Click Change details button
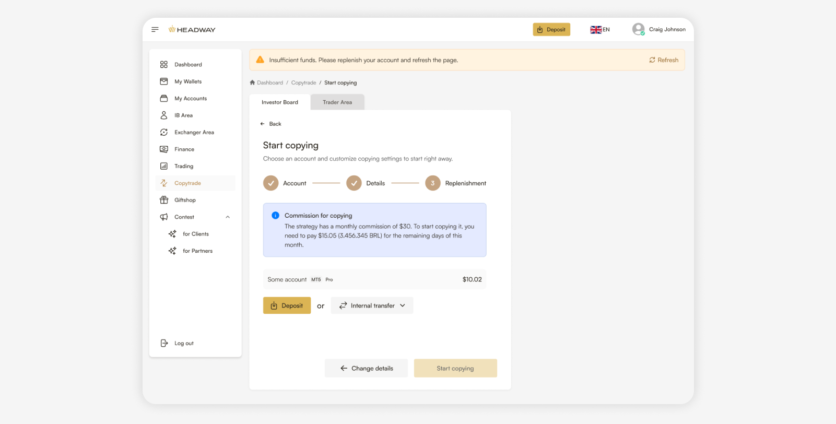Image resolution: width=836 pixels, height=424 pixels. pos(366,368)
